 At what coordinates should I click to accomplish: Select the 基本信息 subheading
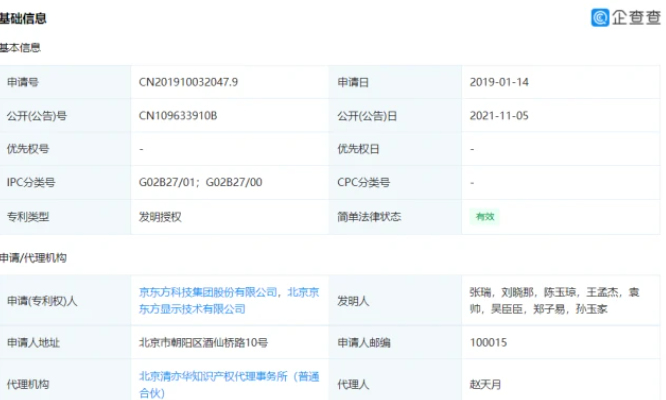pos(20,48)
